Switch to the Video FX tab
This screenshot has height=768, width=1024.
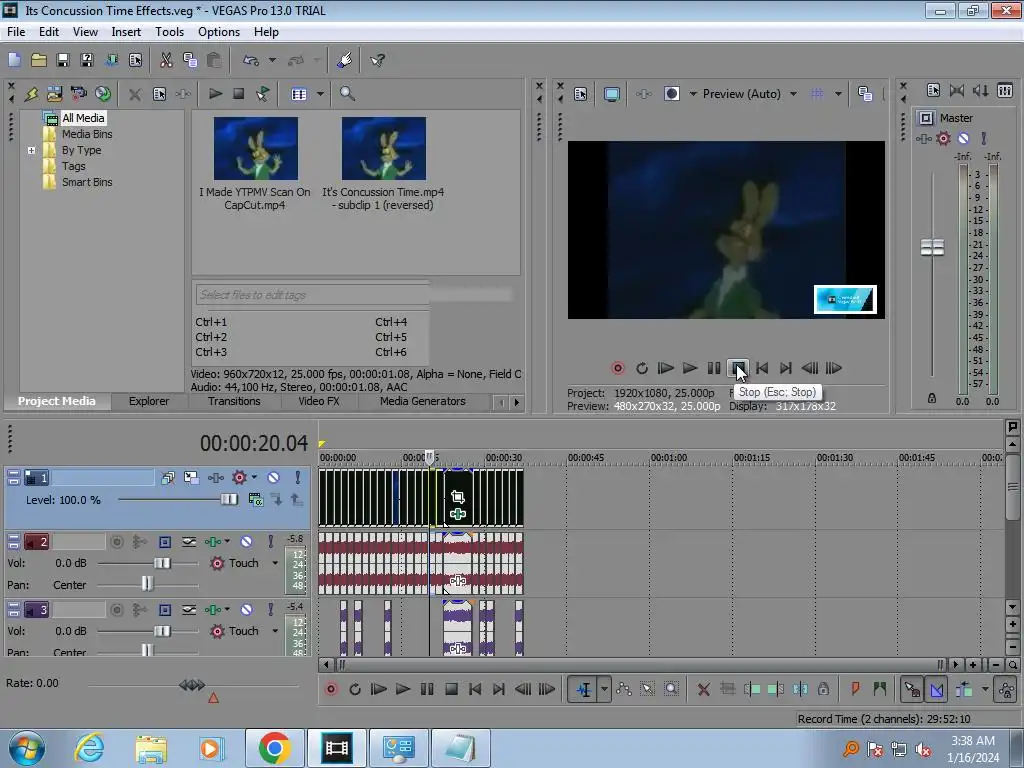tap(319, 401)
